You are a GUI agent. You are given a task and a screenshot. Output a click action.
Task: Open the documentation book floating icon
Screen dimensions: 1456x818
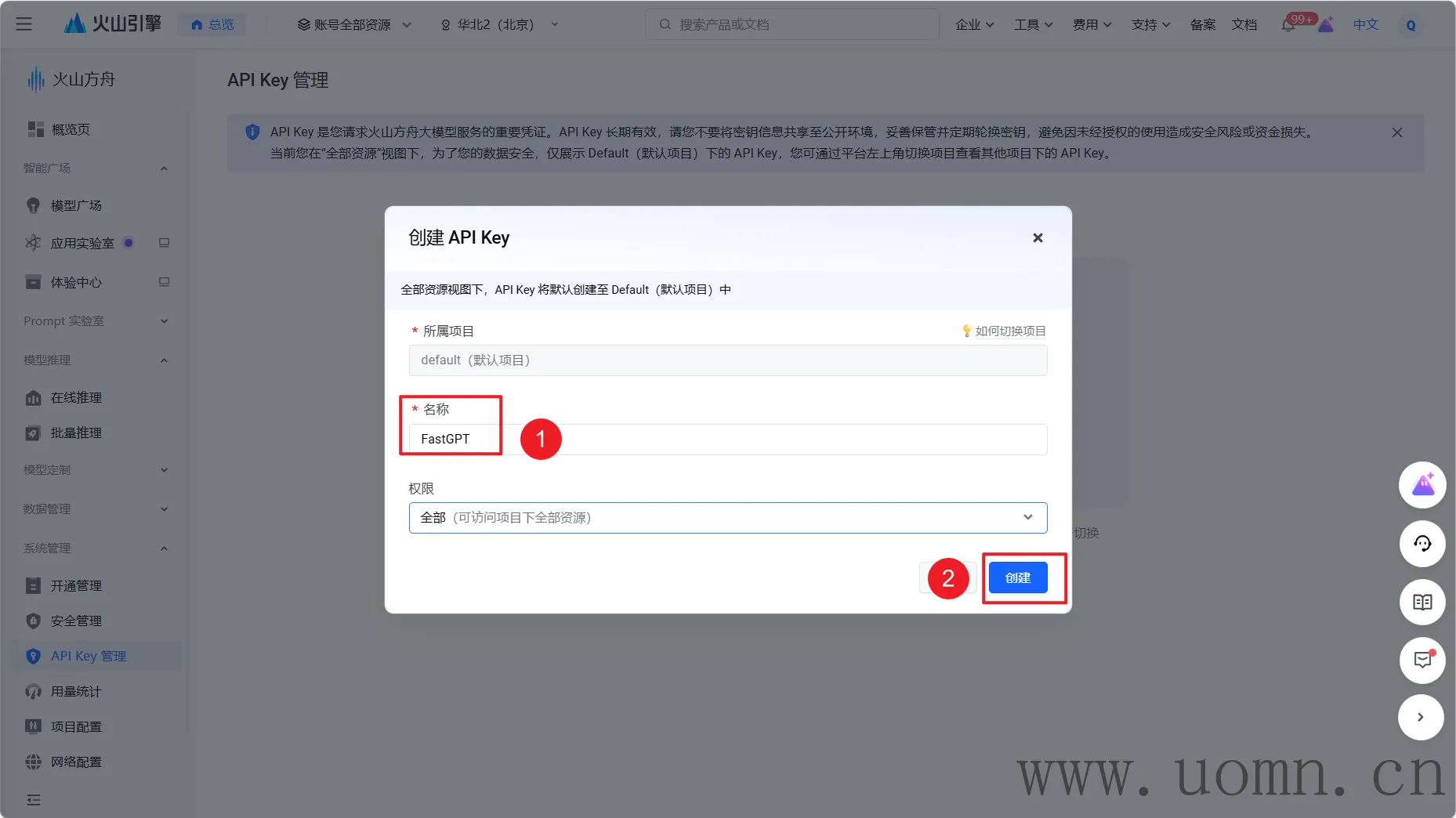coord(1422,602)
